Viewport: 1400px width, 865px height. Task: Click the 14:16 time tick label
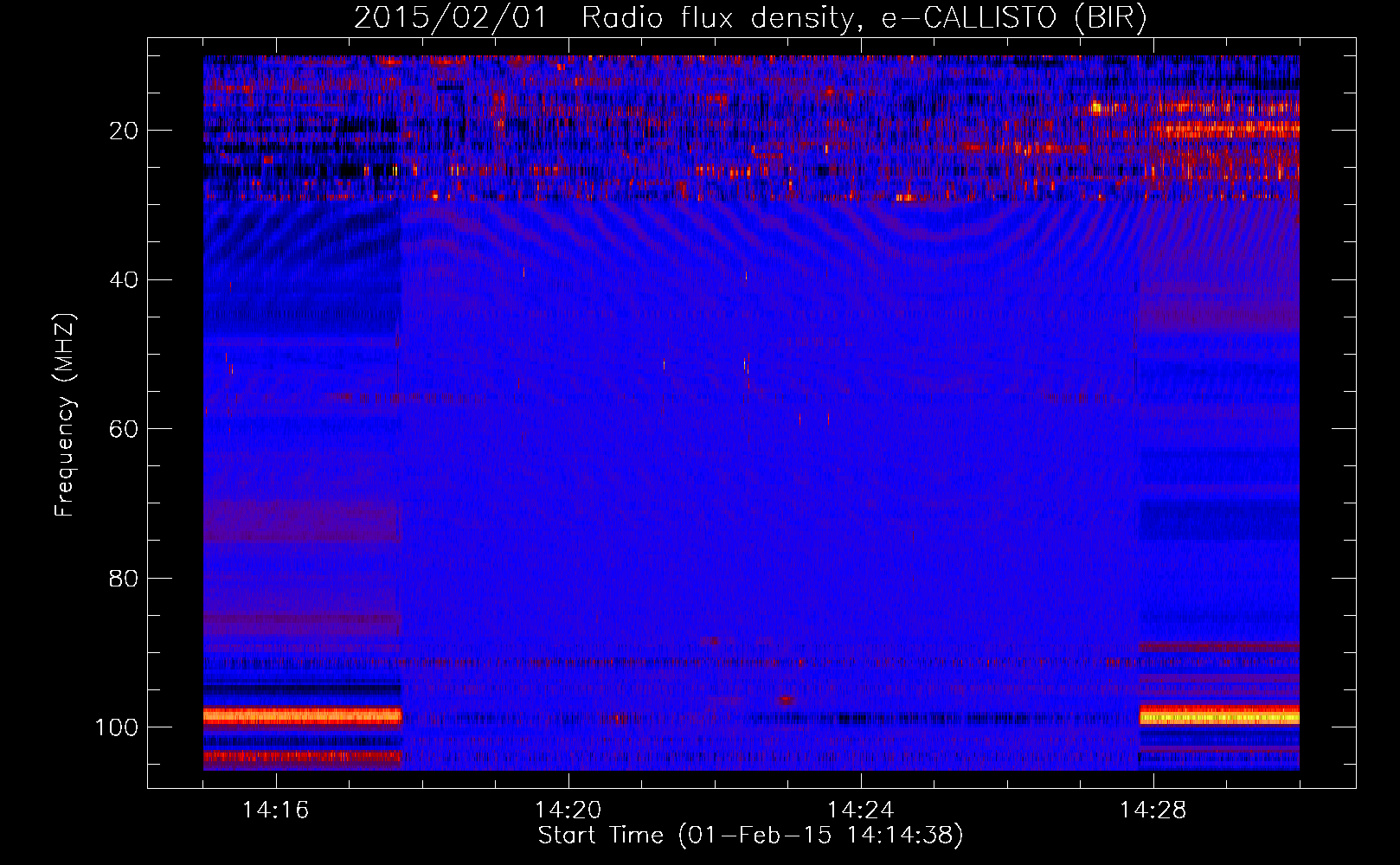pyautogui.click(x=275, y=811)
